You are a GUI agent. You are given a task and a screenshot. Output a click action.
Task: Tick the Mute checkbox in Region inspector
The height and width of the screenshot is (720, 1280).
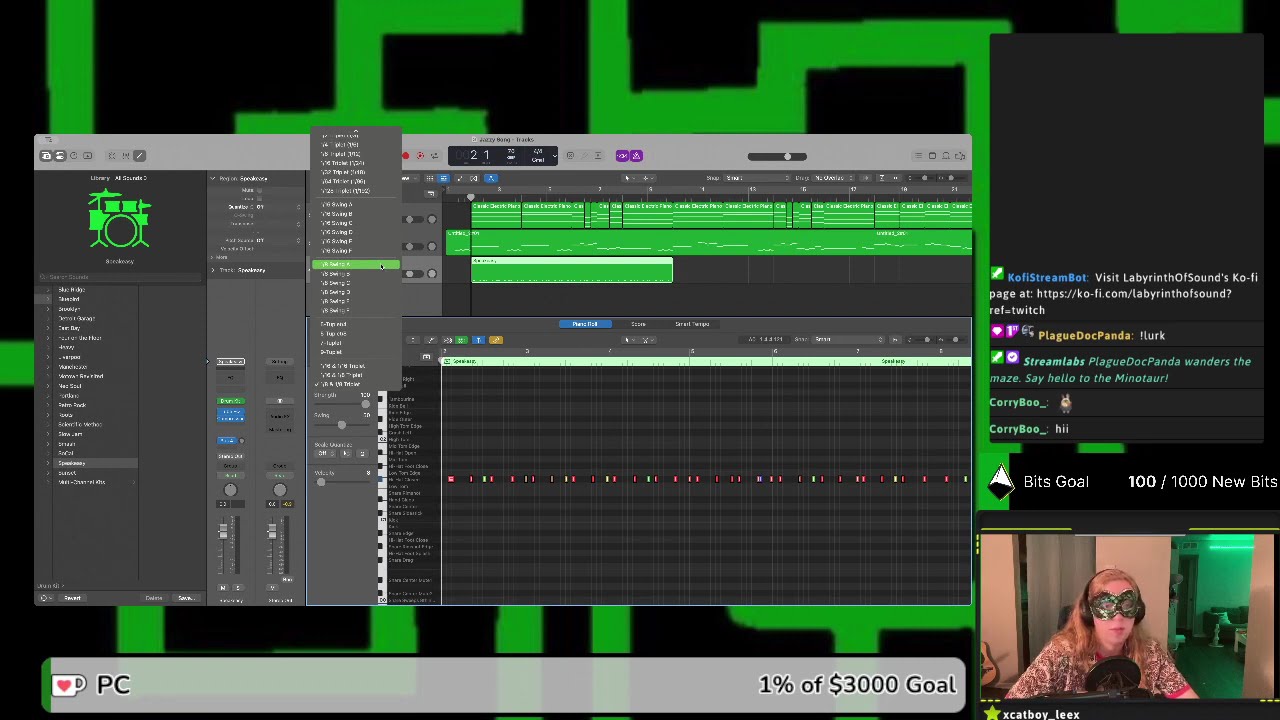coord(259,190)
